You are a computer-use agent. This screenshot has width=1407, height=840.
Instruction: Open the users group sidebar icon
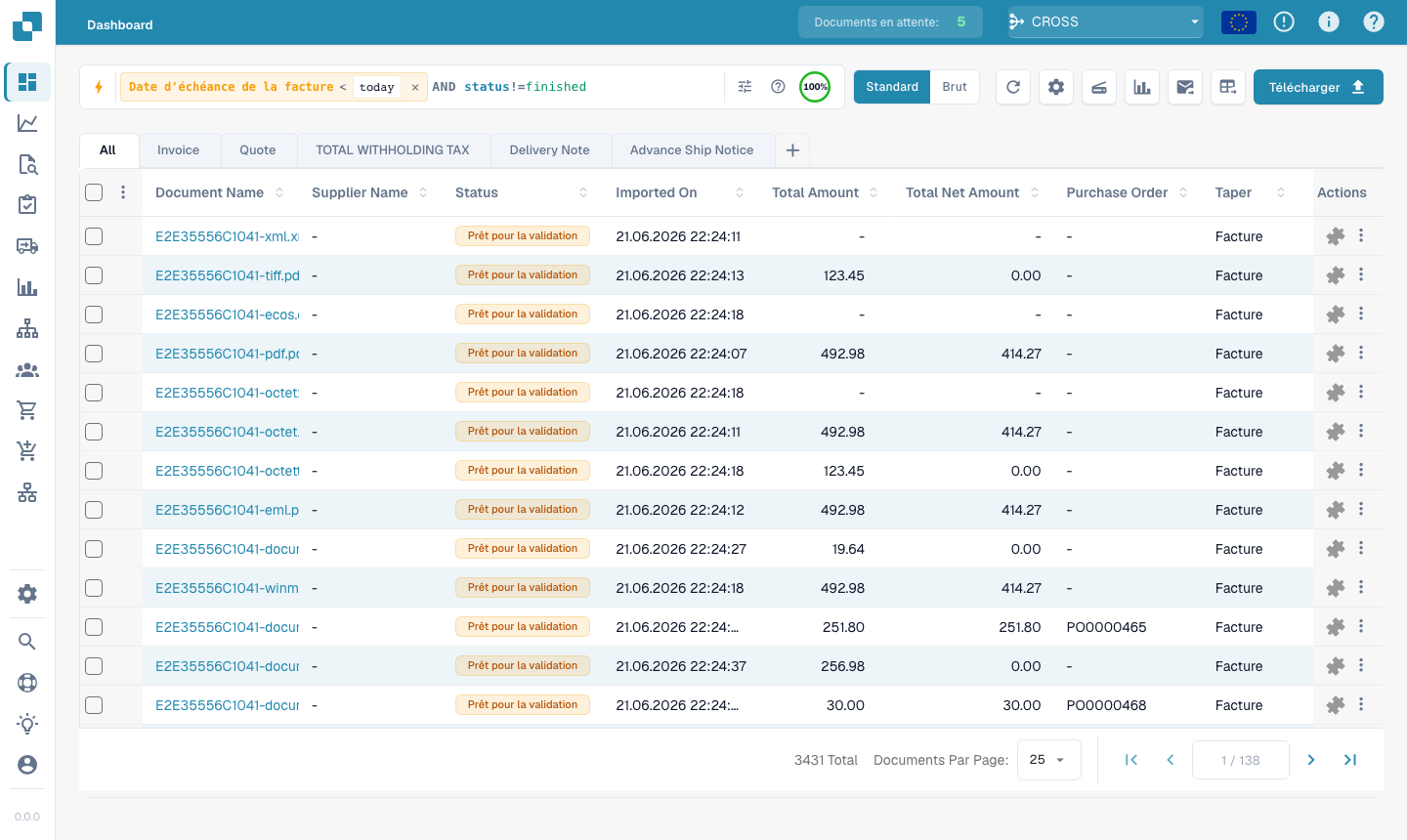tap(27, 369)
